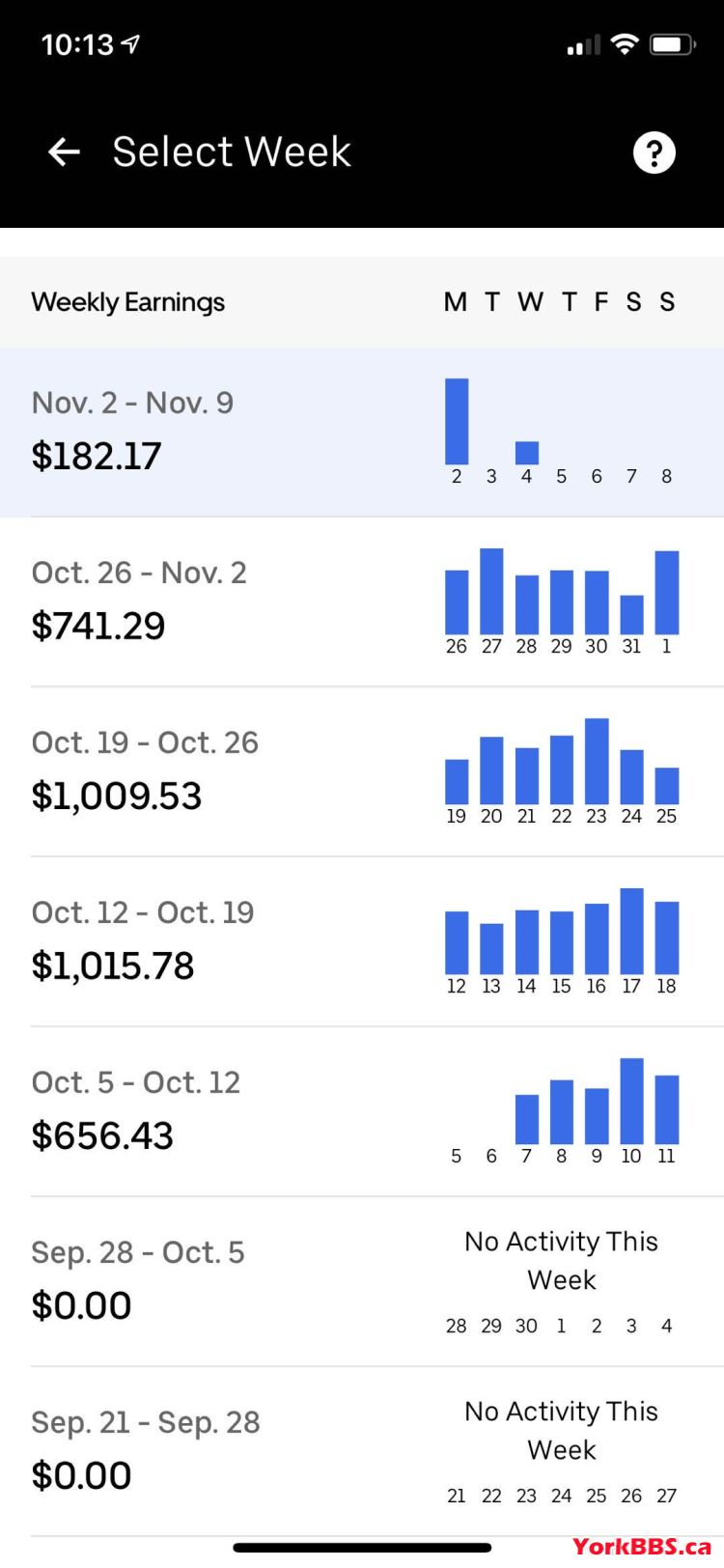724x1568 pixels.
Task: Open the help question mark icon
Action: (x=654, y=153)
